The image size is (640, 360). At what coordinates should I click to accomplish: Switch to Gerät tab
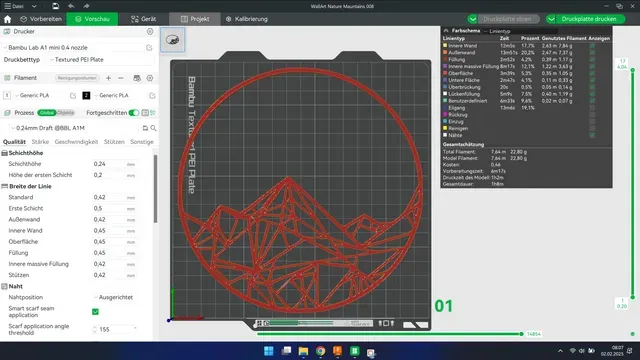pos(144,19)
